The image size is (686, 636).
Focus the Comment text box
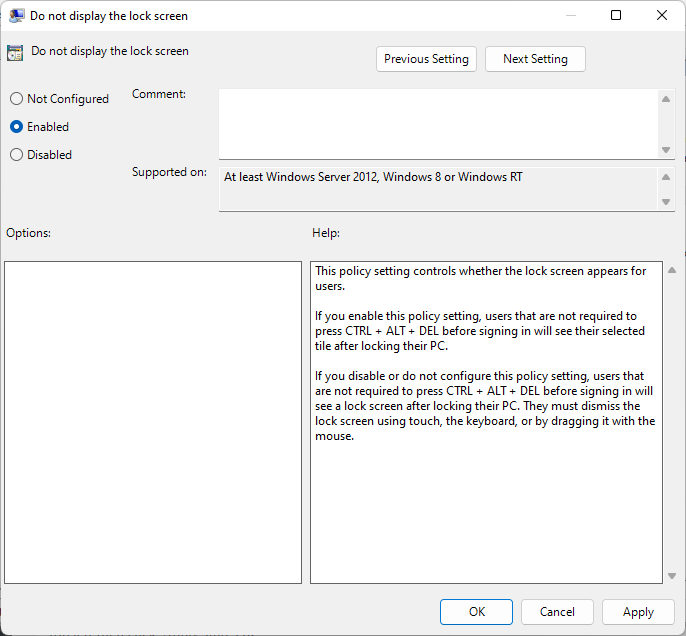438,123
